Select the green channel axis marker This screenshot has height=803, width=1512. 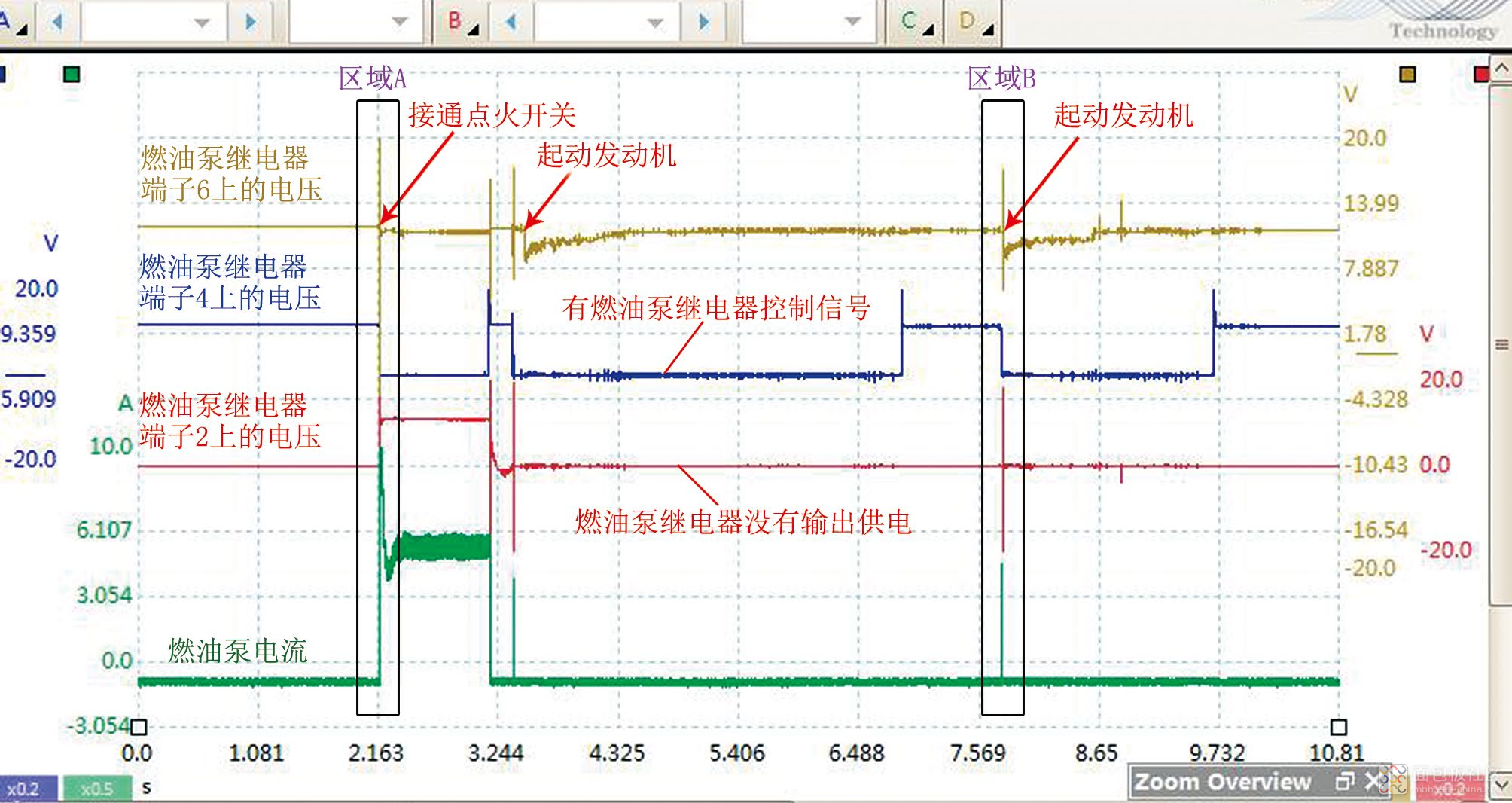pyautogui.click(x=72, y=74)
